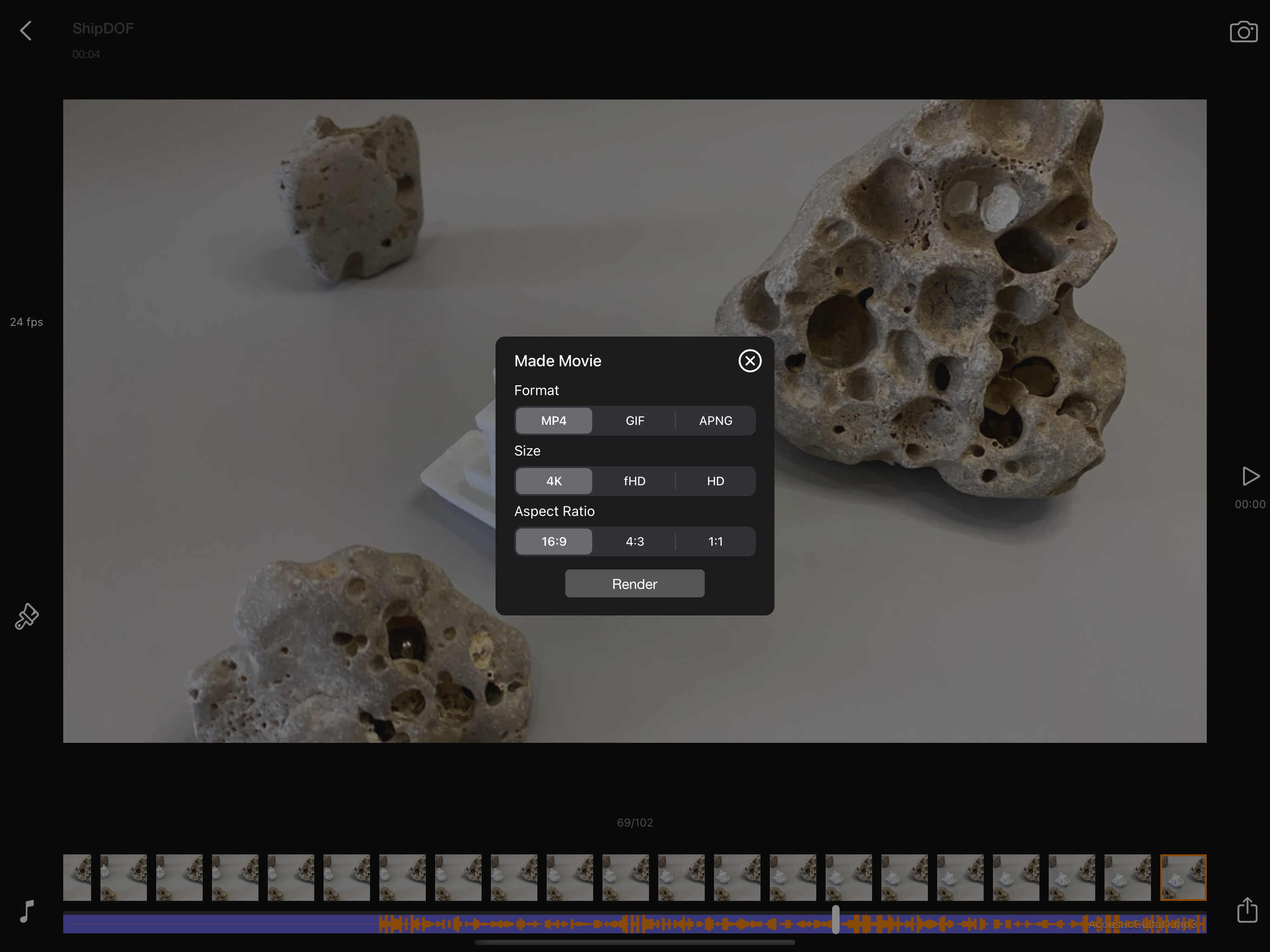1270x952 pixels.
Task: Set aspect ratio to 1:1
Action: pos(715,542)
